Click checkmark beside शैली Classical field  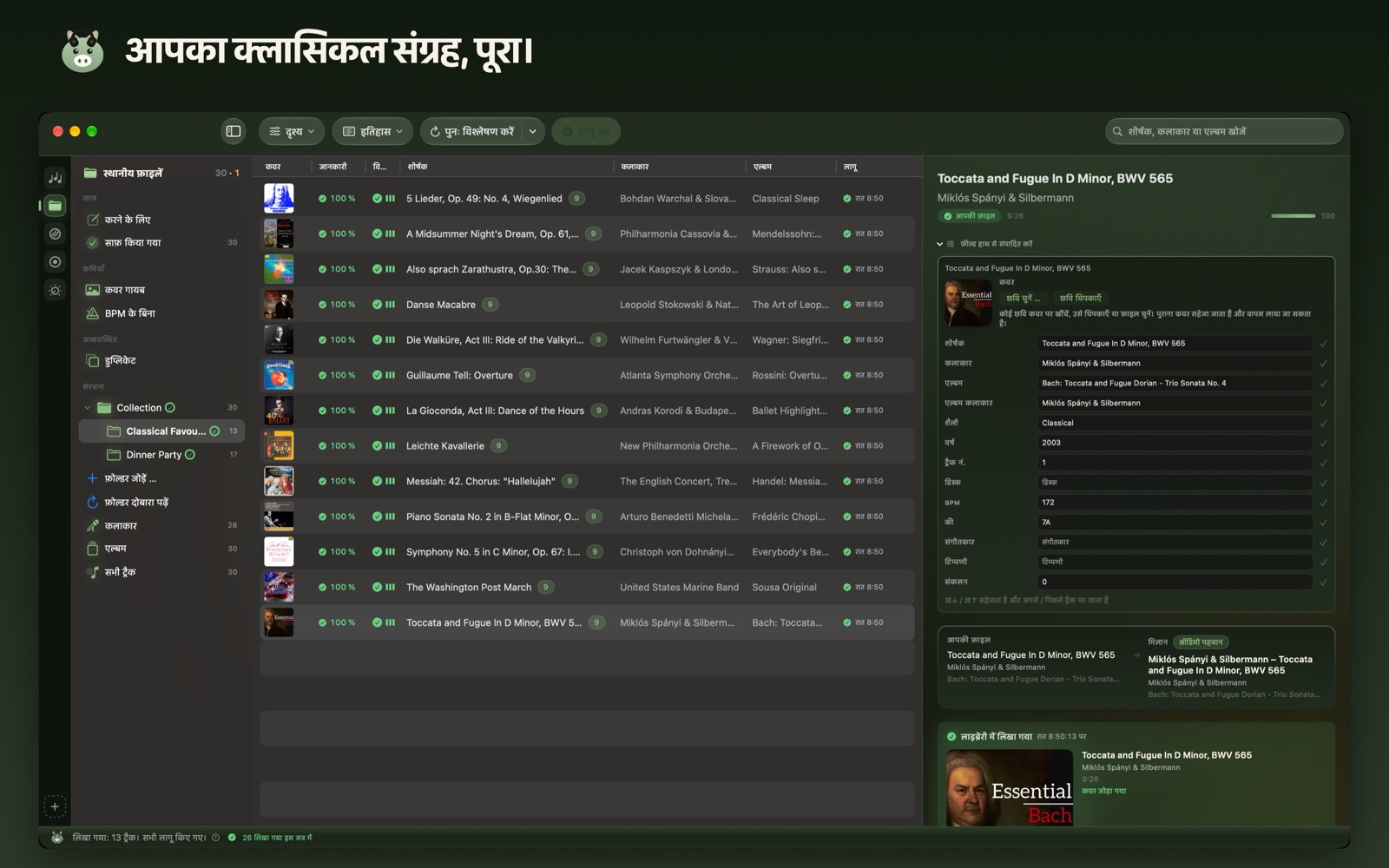click(x=1323, y=424)
